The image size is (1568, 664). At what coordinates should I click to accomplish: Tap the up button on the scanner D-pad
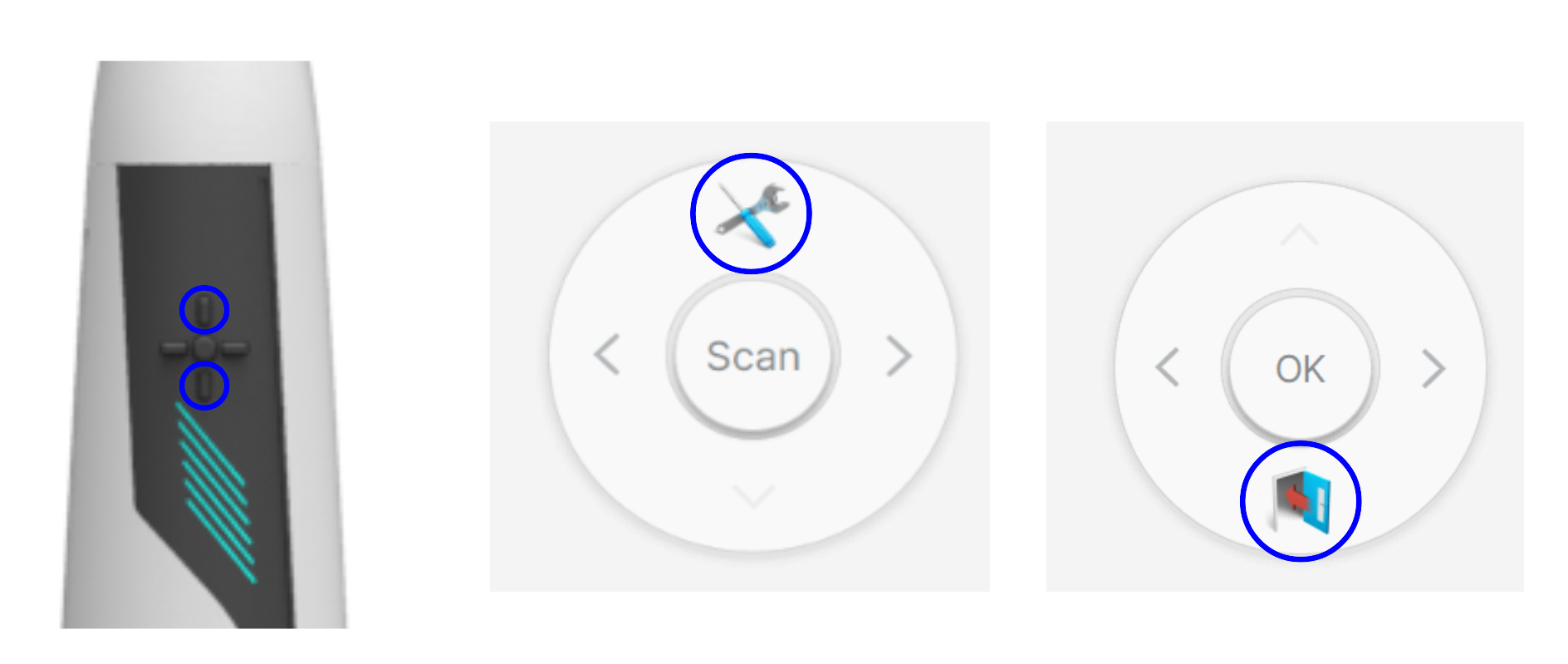tap(204, 311)
